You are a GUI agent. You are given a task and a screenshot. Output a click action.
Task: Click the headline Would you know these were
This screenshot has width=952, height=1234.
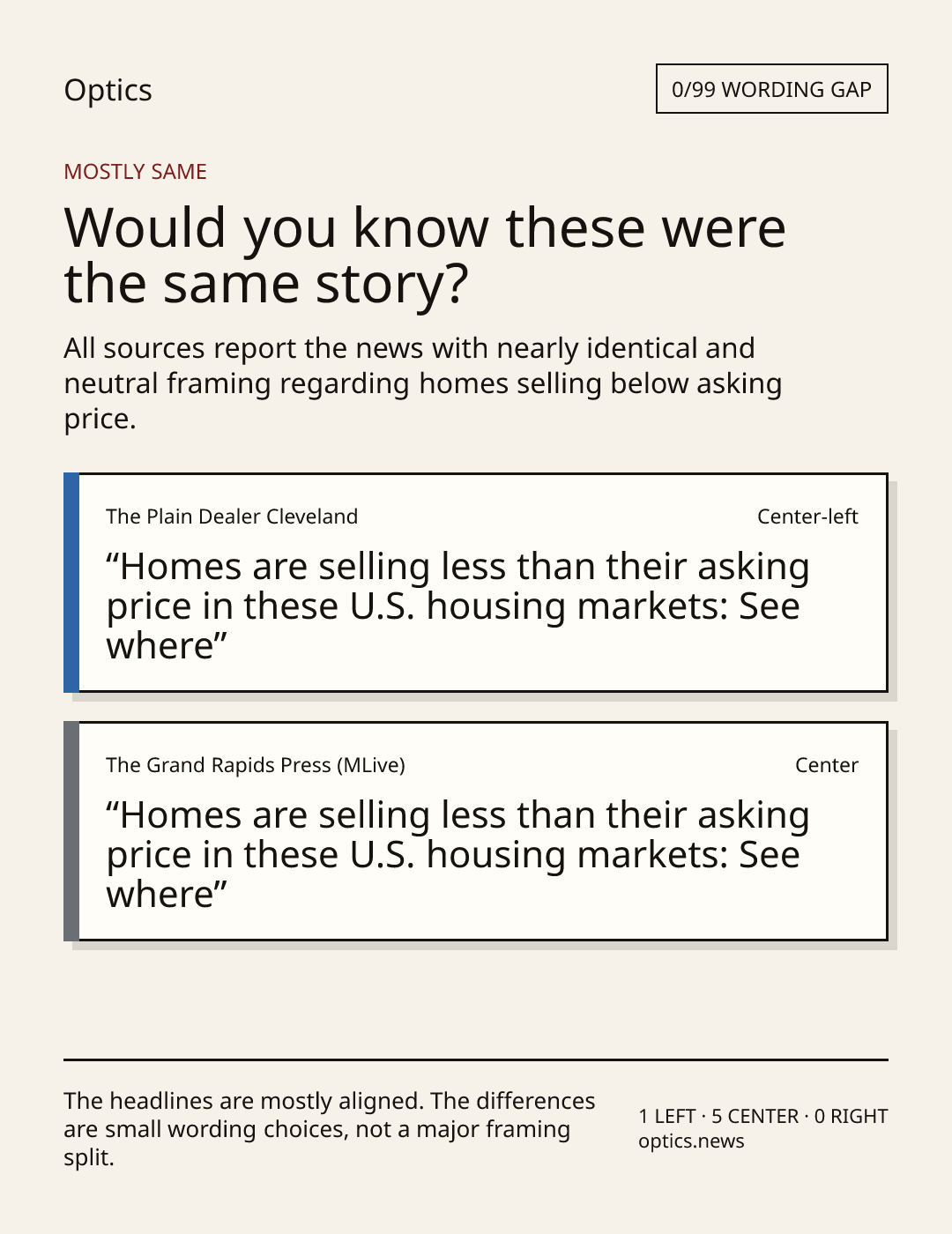424,227
